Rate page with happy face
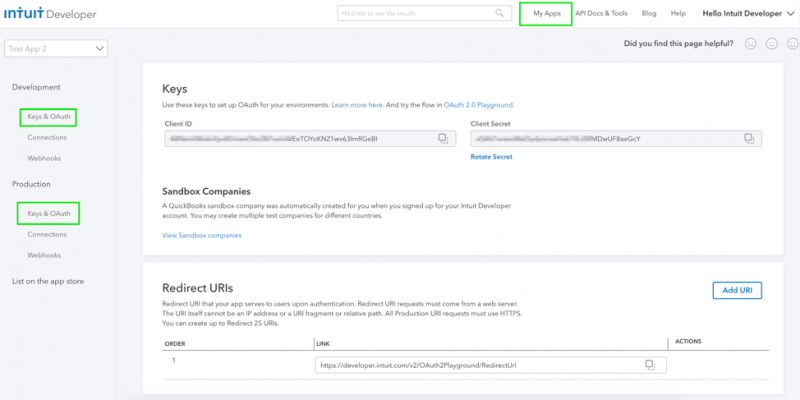Viewport: 800px width, 400px height. tap(792, 44)
